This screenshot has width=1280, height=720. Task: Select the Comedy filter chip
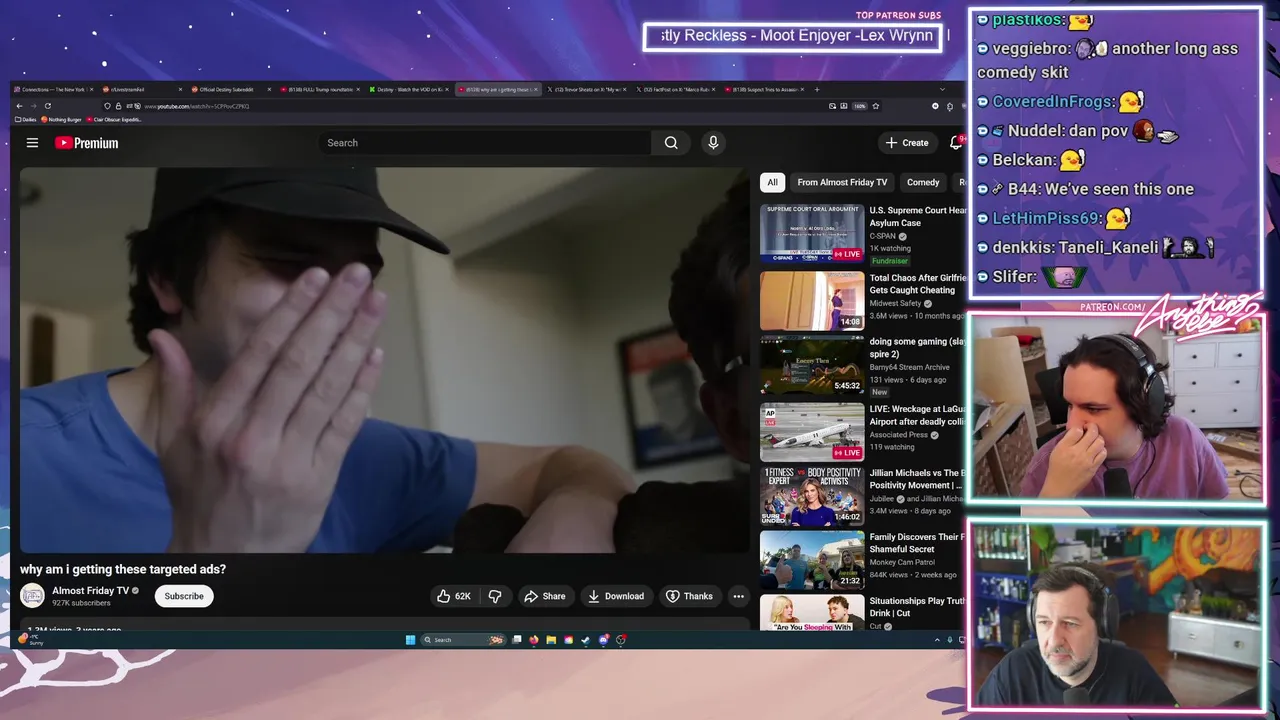pyautogui.click(x=923, y=182)
